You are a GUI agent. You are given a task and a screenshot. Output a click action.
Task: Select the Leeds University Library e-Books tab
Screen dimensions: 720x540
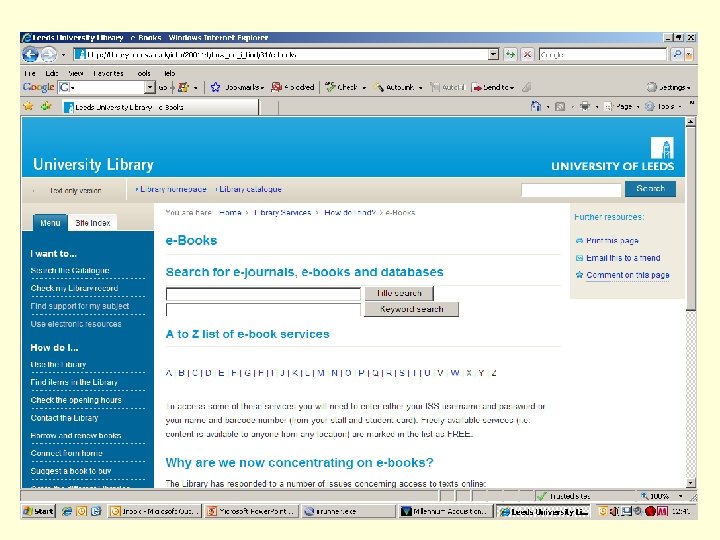(x=160, y=107)
